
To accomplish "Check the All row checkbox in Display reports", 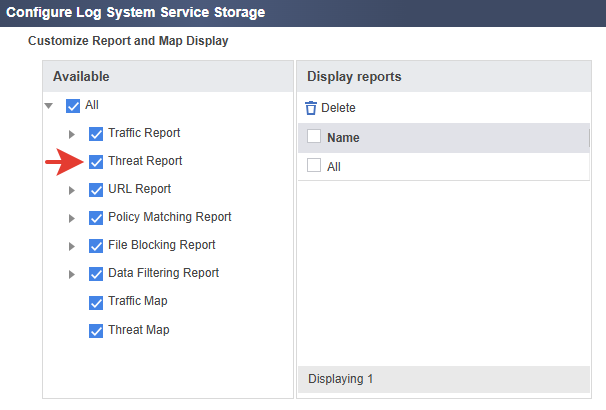I will 314,167.
